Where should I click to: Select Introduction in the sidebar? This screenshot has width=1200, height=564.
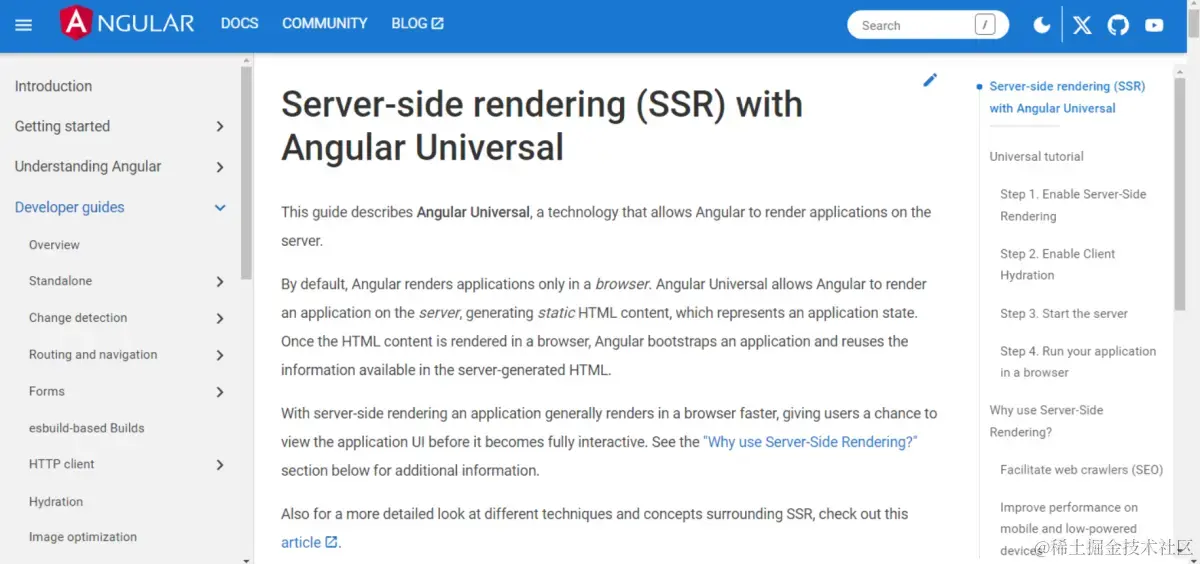(53, 86)
